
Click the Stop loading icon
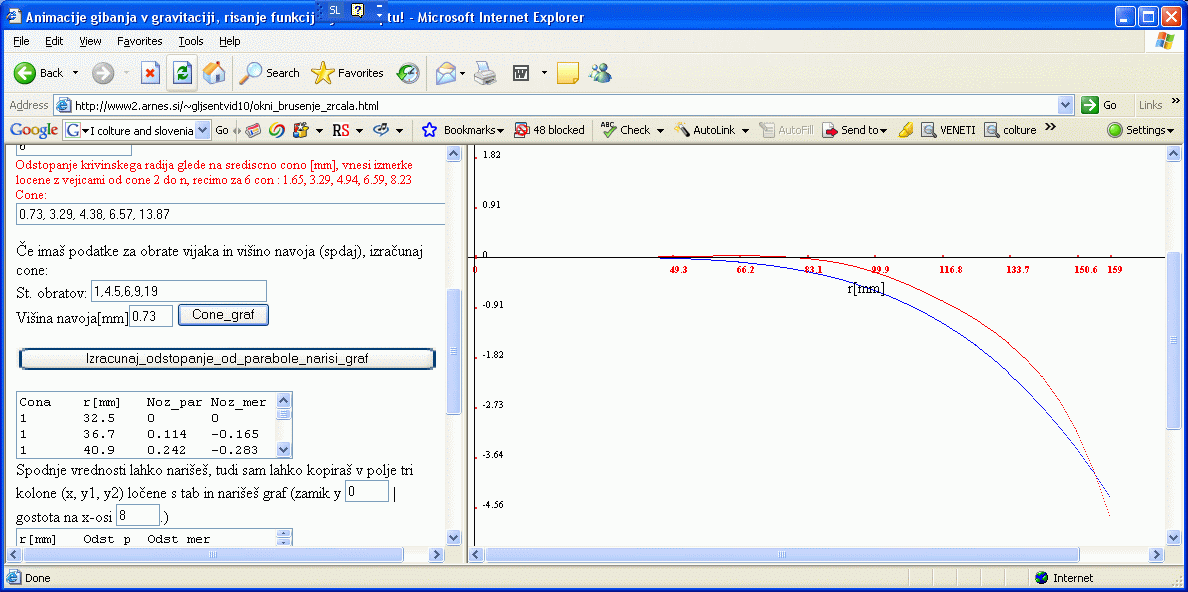(x=150, y=73)
